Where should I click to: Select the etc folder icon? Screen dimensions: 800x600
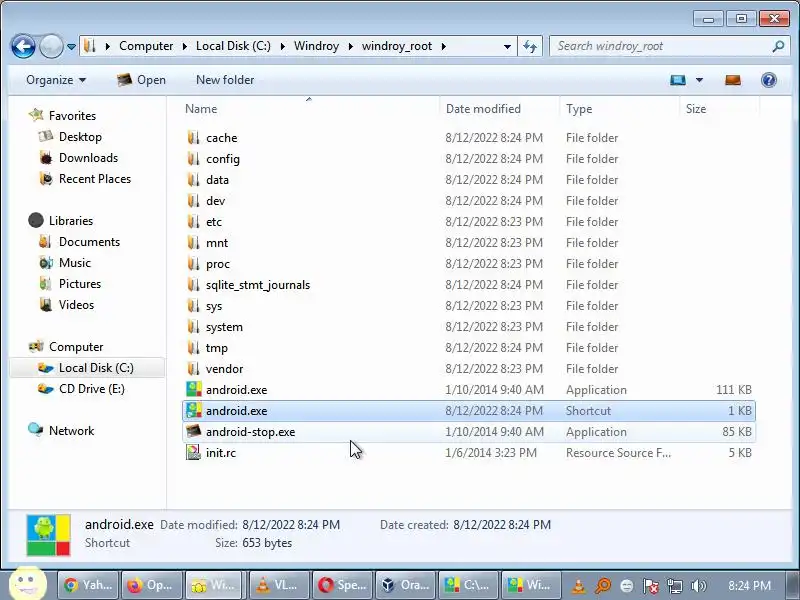click(193, 221)
